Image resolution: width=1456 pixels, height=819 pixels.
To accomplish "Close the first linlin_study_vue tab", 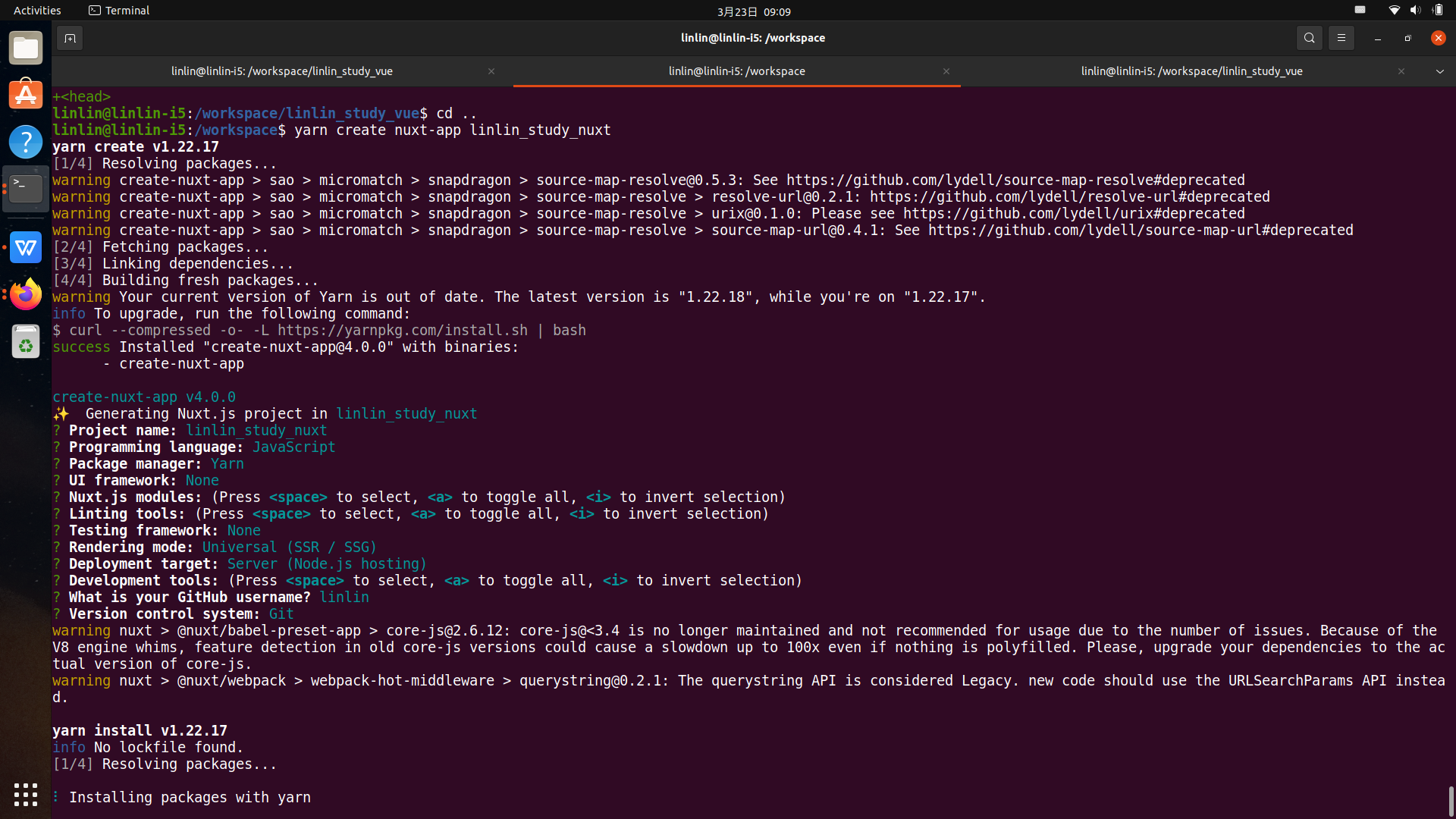I will pos(491,71).
